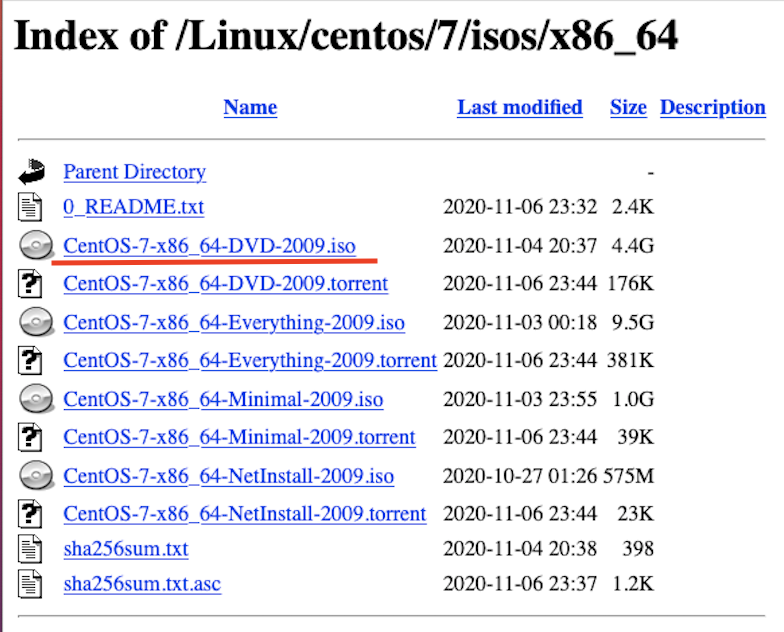Open the sha256sum.txt checksum file
Image resolution: width=784 pixels, height=632 pixels.
(x=126, y=549)
